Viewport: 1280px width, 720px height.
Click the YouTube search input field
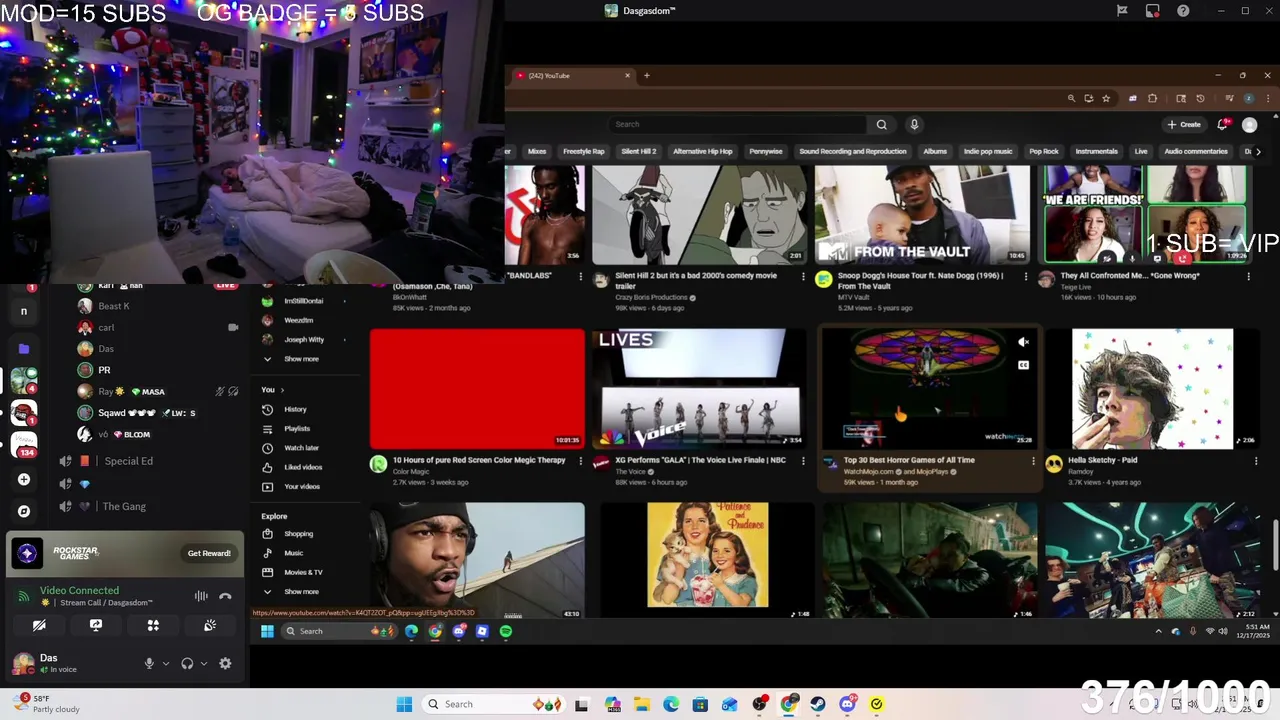point(738,125)
